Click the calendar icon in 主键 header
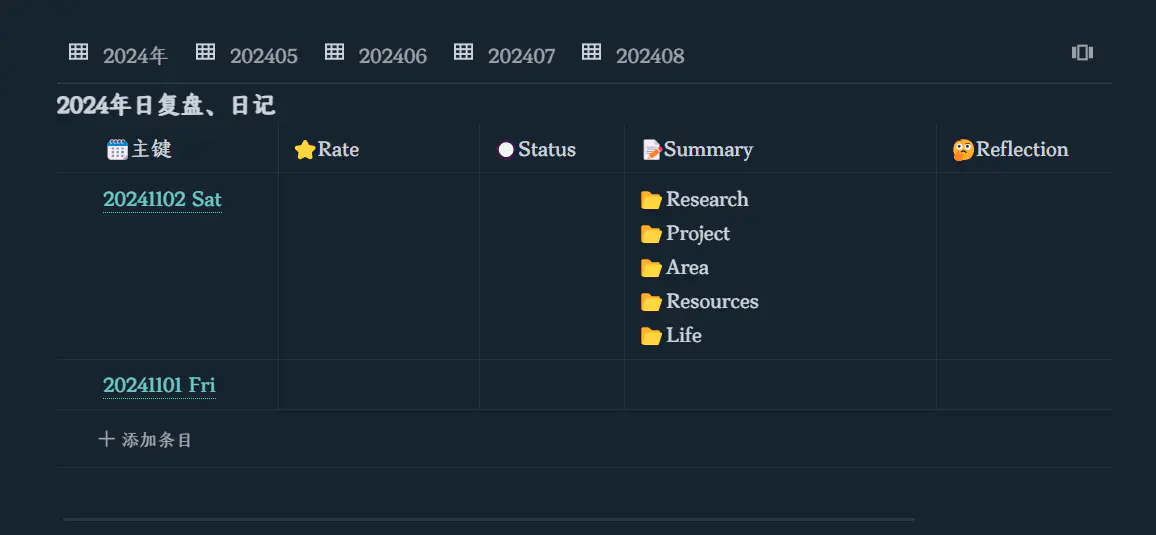Screen dimensions: 1156x535 coord(117,150)
